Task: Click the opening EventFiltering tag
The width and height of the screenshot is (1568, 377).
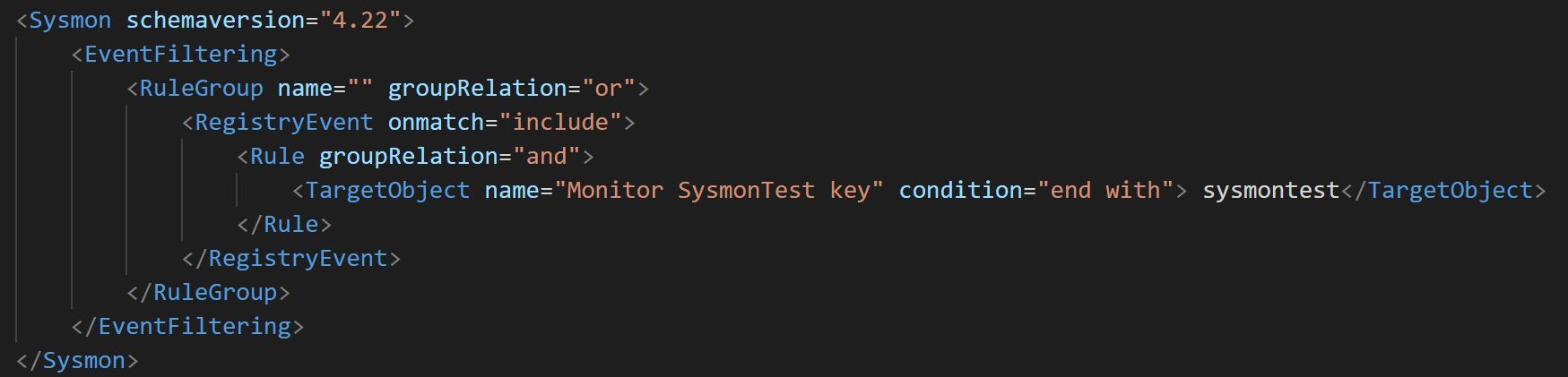Action: point(180,54)
